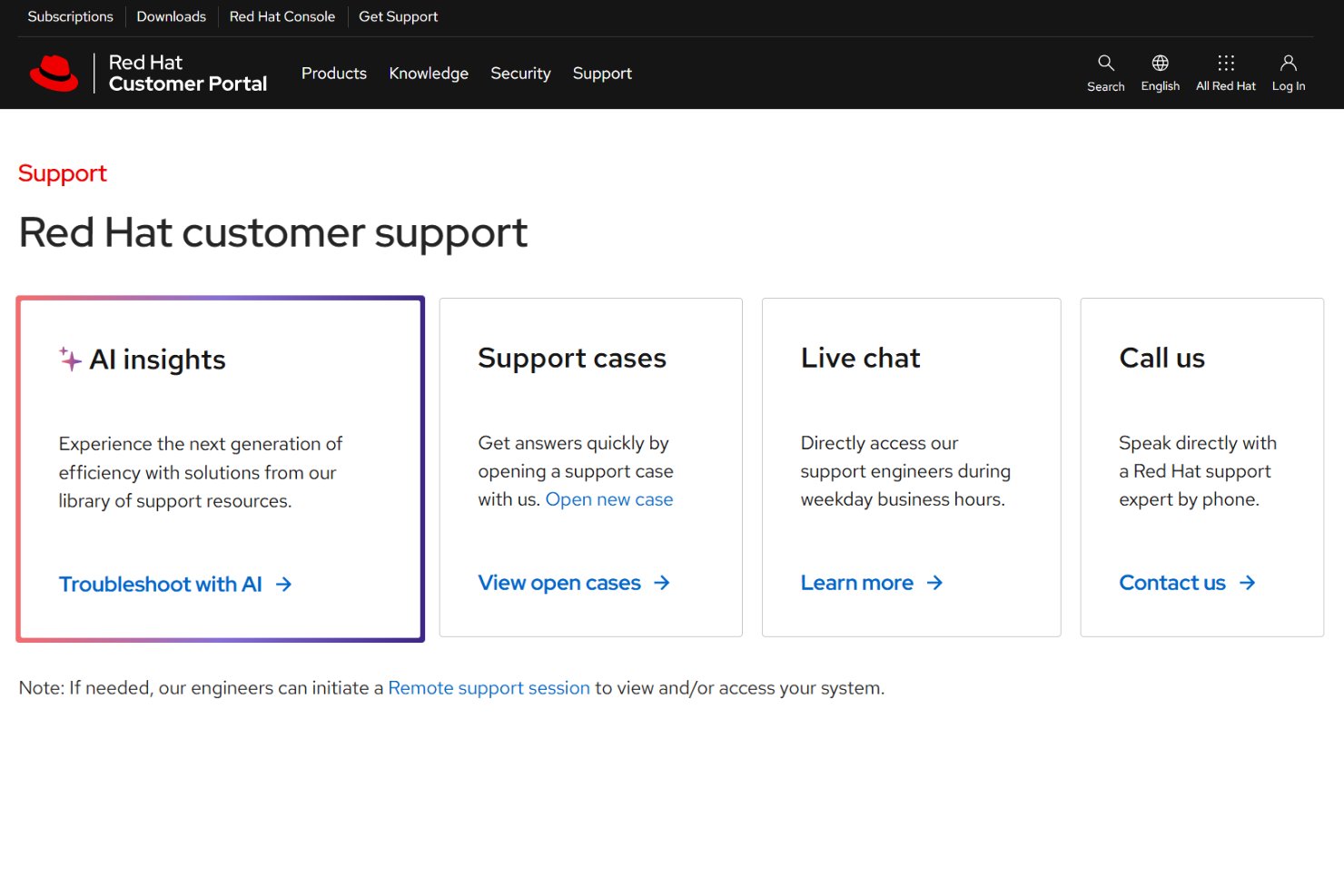Click text 'Experience the next generation of'
The width and height of the screenshot is (1344, 896).
(x=201, y=444)
